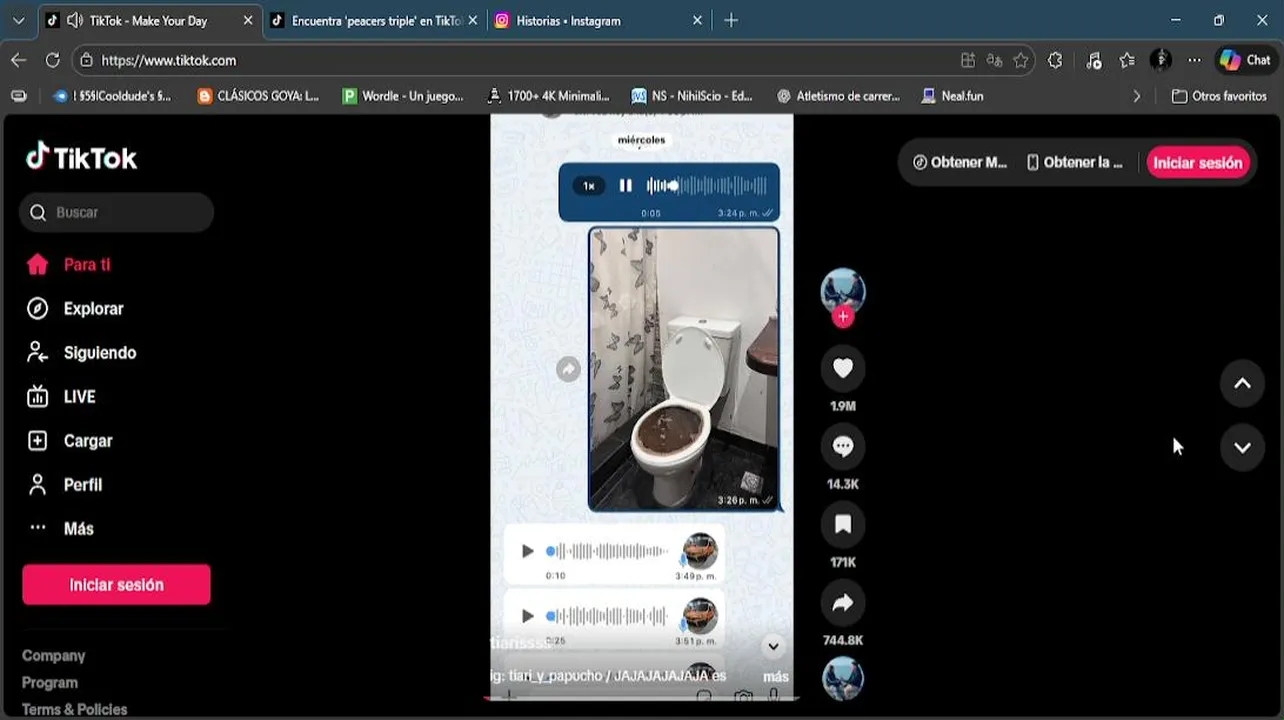Open creator profile avatar
The image size is (1284, 720).
click(843, 290)
